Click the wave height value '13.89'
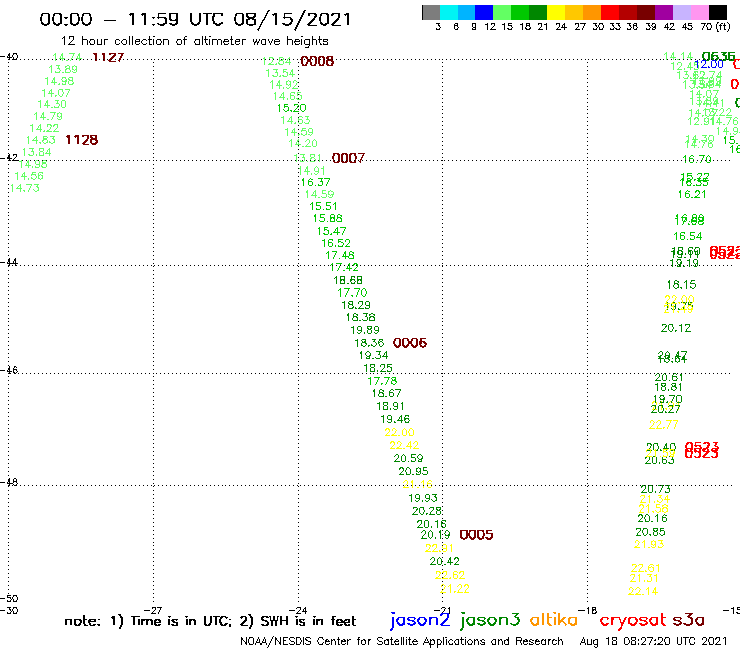Image resolution: width=740 pixels, height=650 pixels. [x=63, y=69]
